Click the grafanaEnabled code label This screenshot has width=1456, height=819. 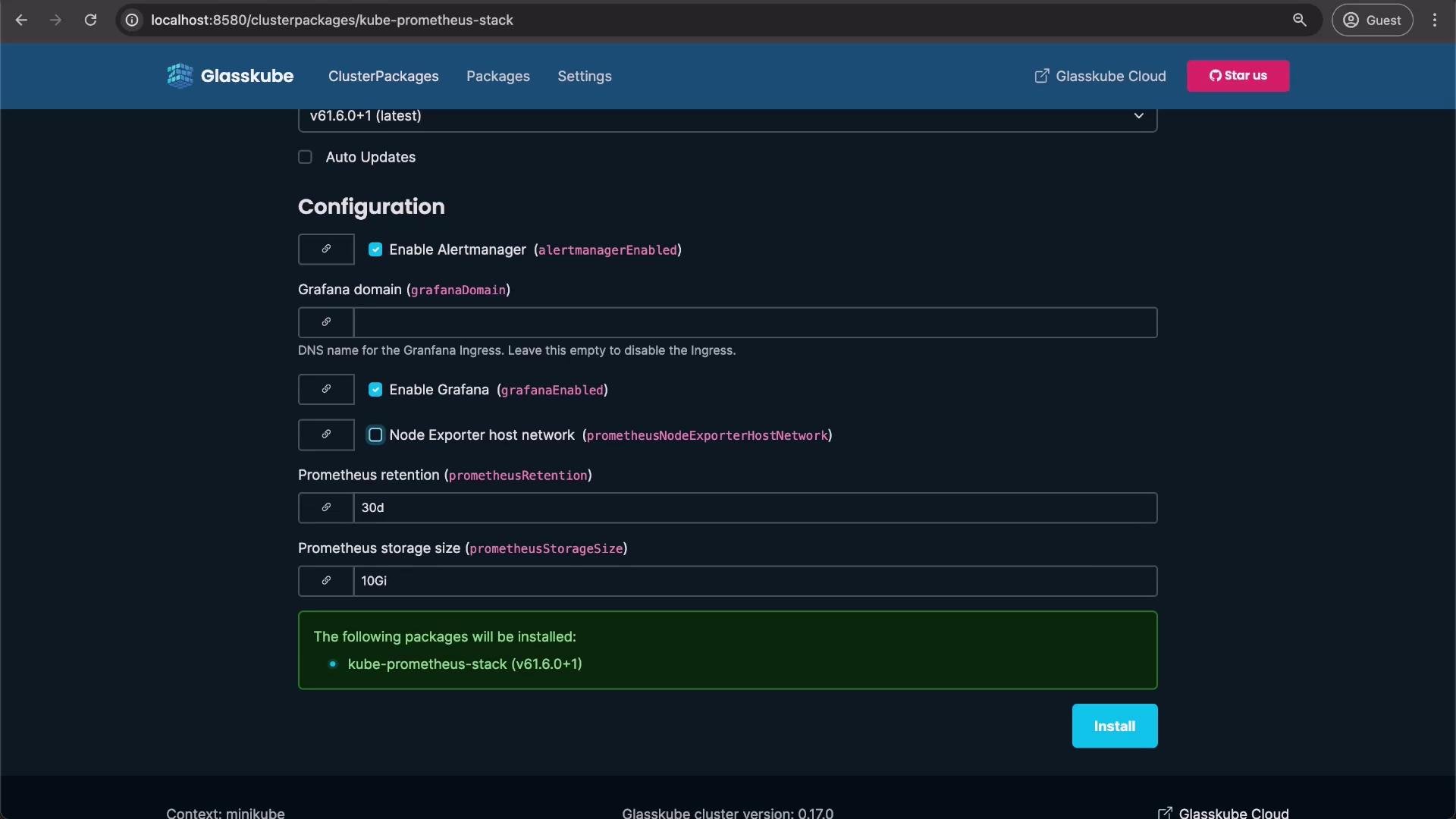[552, 390]
